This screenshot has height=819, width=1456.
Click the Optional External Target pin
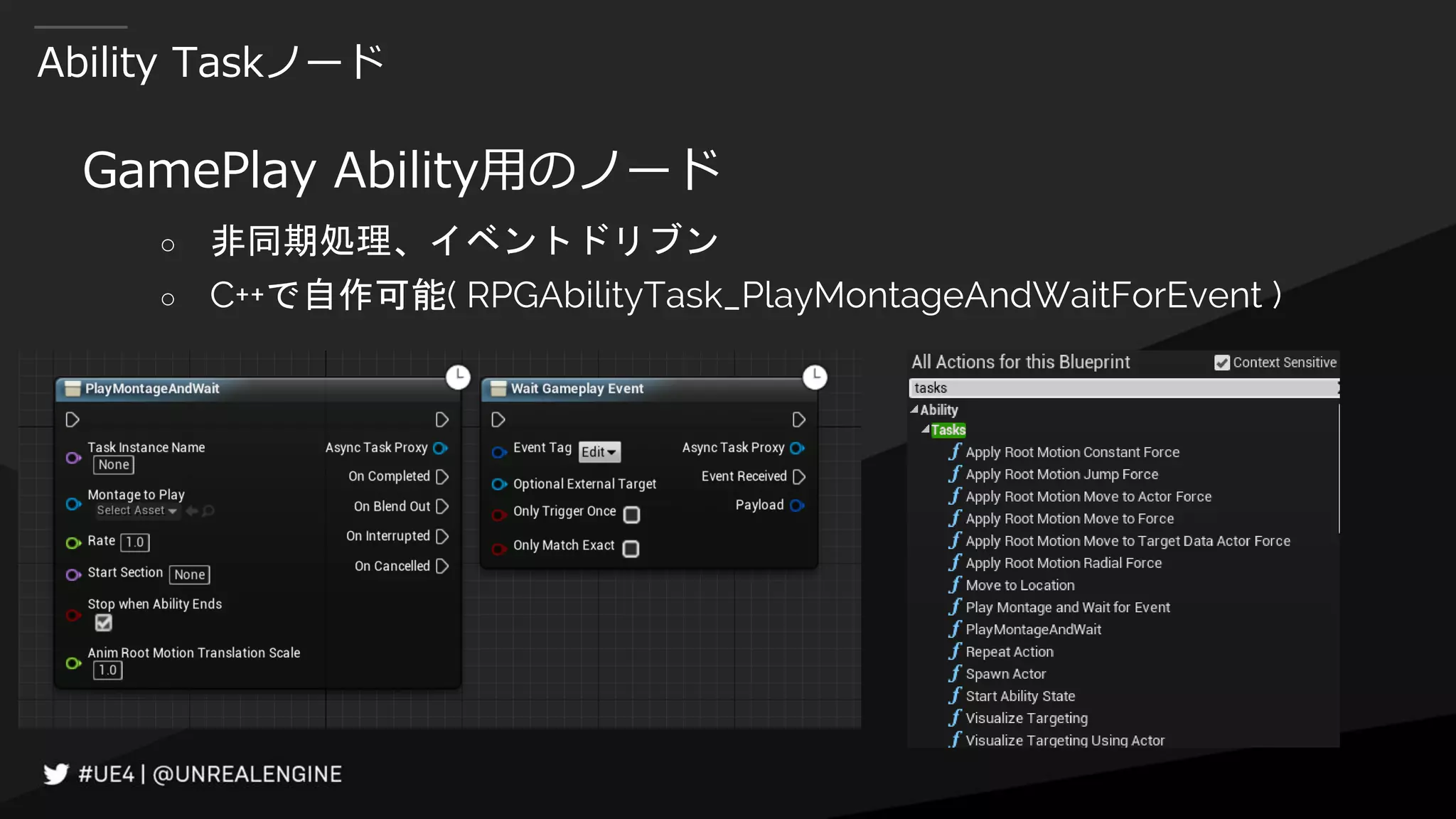click(x=499, y=484)
